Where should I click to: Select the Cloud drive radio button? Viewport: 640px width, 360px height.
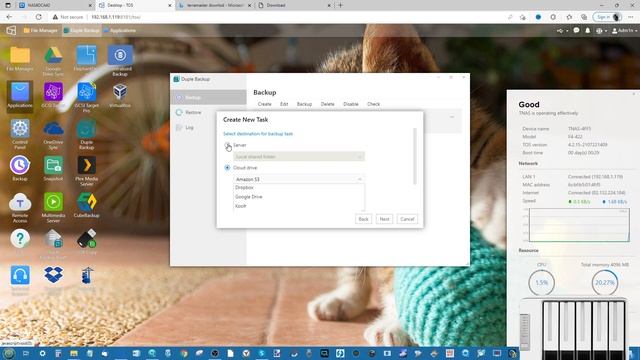[227, 167]
